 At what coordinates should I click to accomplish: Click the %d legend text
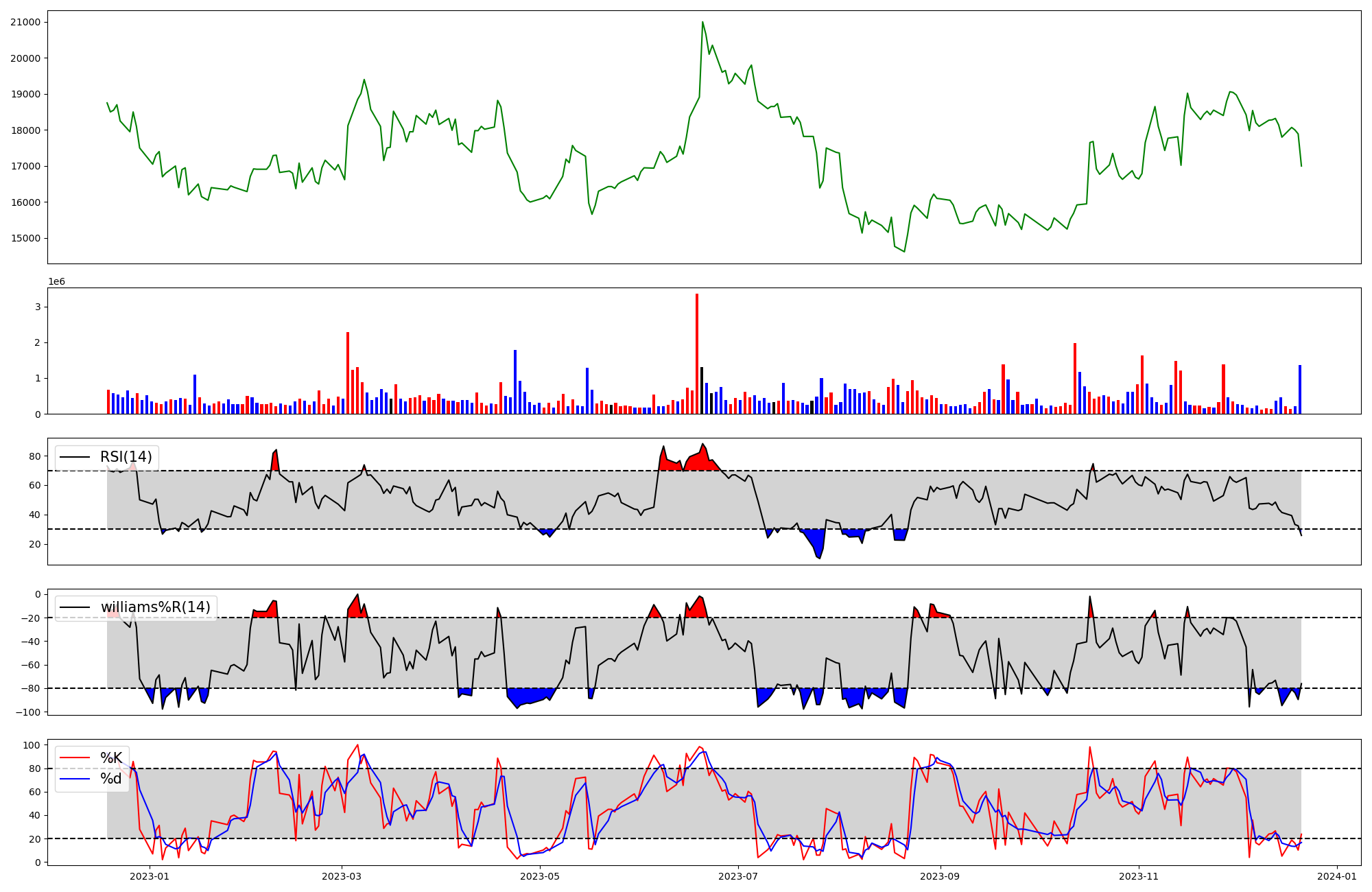[x=111, y=779]
